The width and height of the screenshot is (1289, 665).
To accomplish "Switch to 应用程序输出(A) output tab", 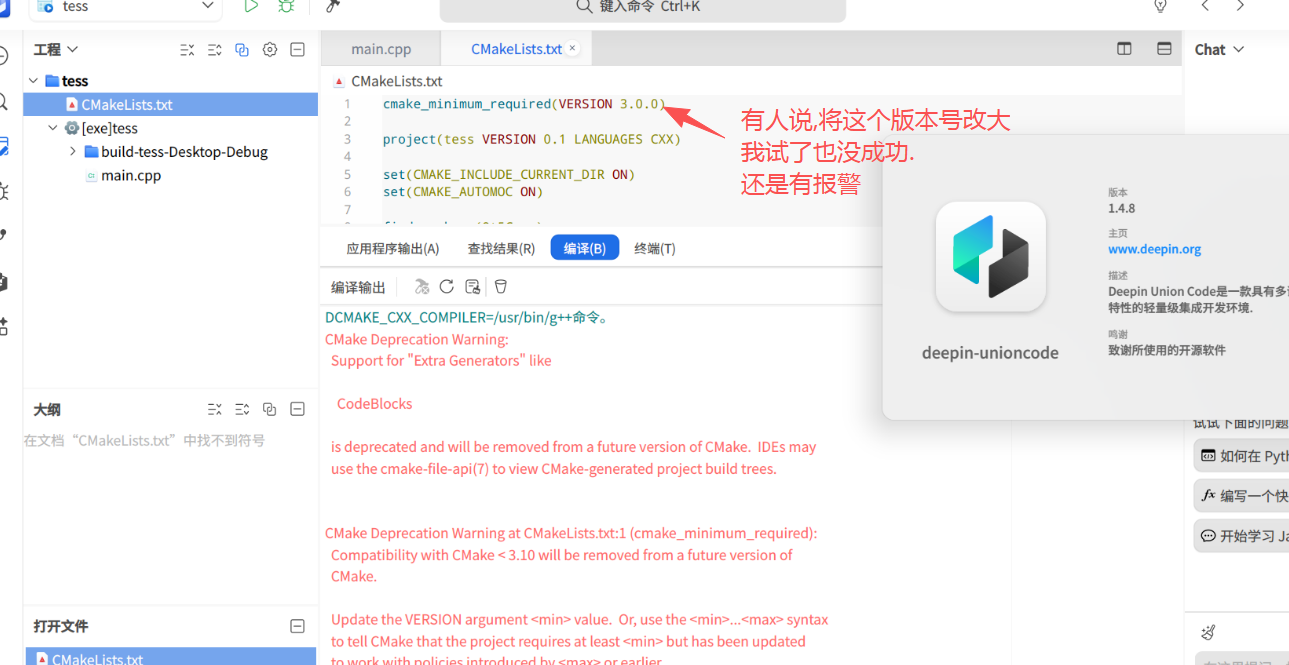I will point(393,248).
